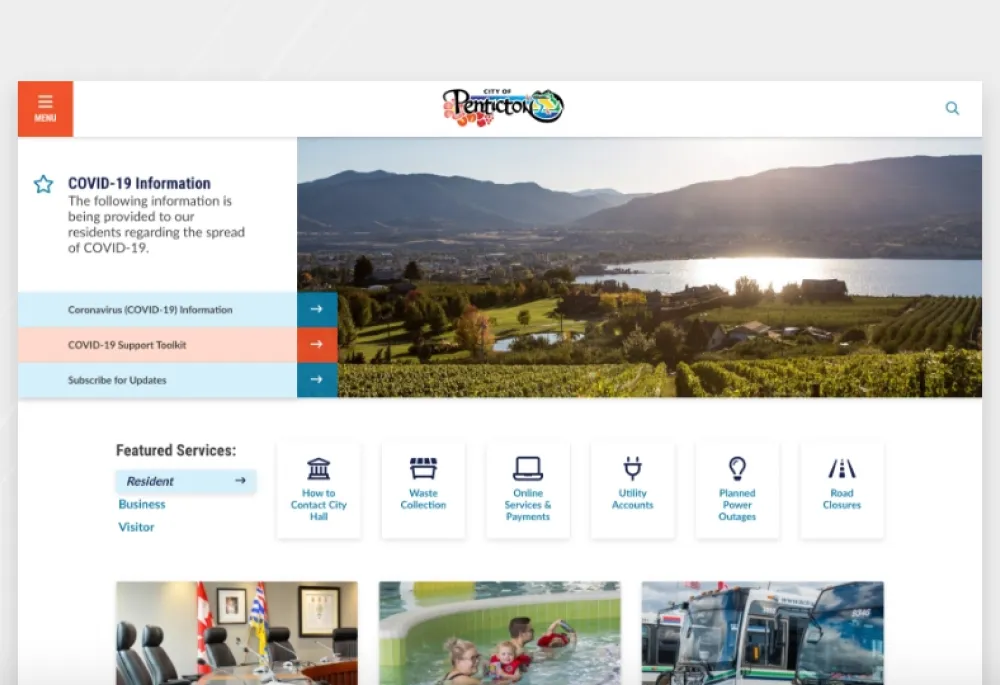Open COVID-19 Support Toolkit link
The height and width of the screenshot is (685, 1000).
click(x=127, y=345)
